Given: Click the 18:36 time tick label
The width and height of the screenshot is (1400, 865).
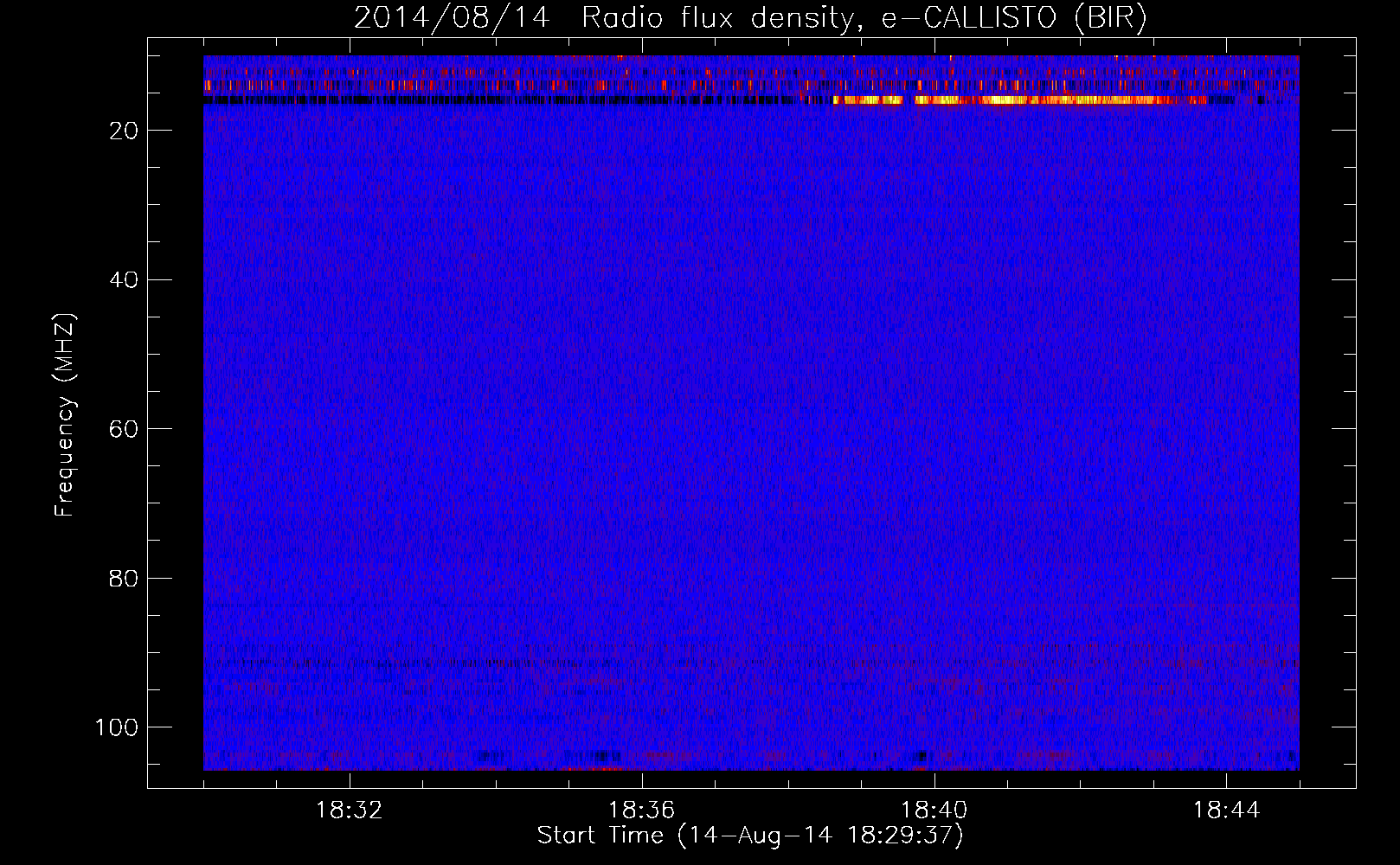Looking at the screenshot, I should coord(641,811).
